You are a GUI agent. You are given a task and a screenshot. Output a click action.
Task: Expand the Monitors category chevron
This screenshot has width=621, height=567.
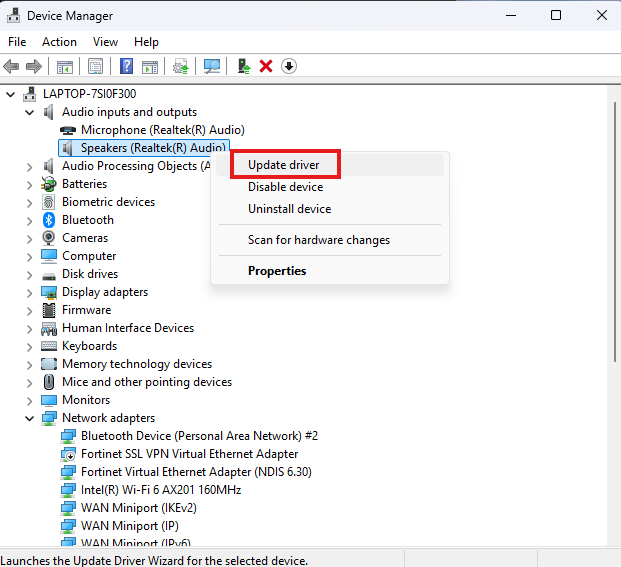coord(29,401)
